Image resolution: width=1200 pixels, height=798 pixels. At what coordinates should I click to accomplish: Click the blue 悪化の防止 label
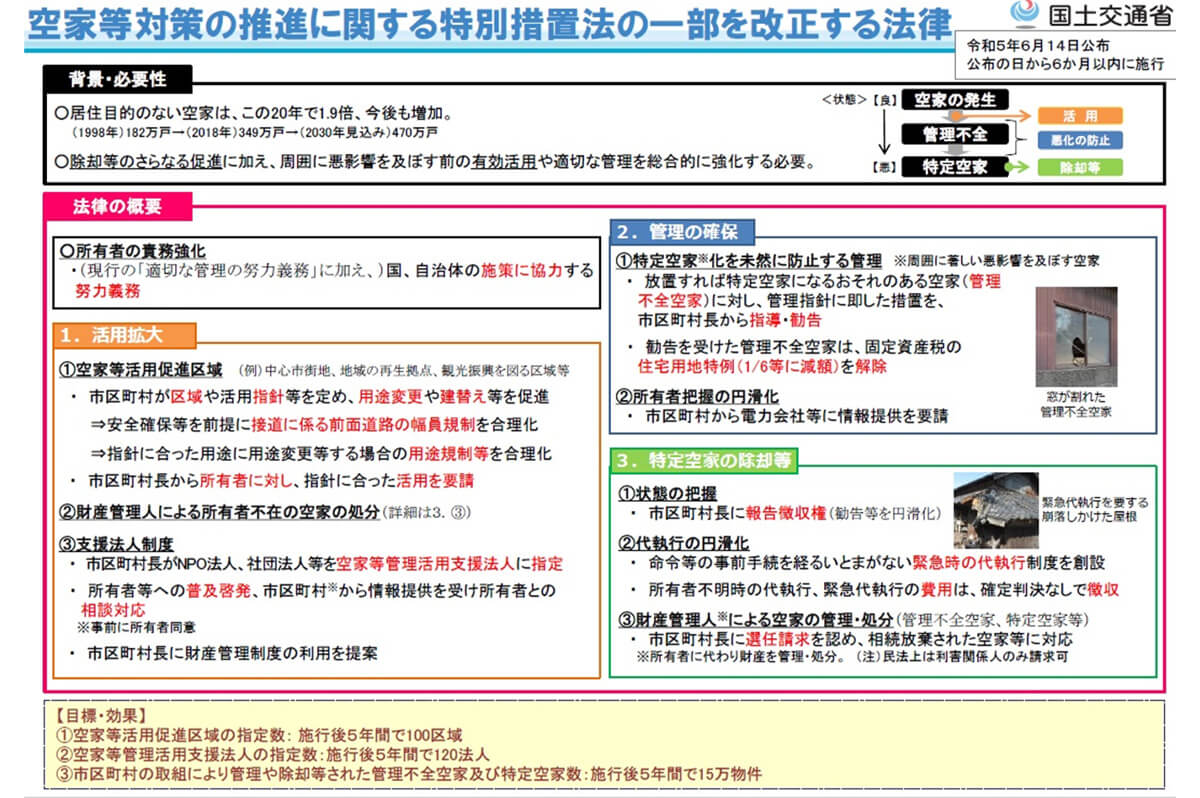1080,140
